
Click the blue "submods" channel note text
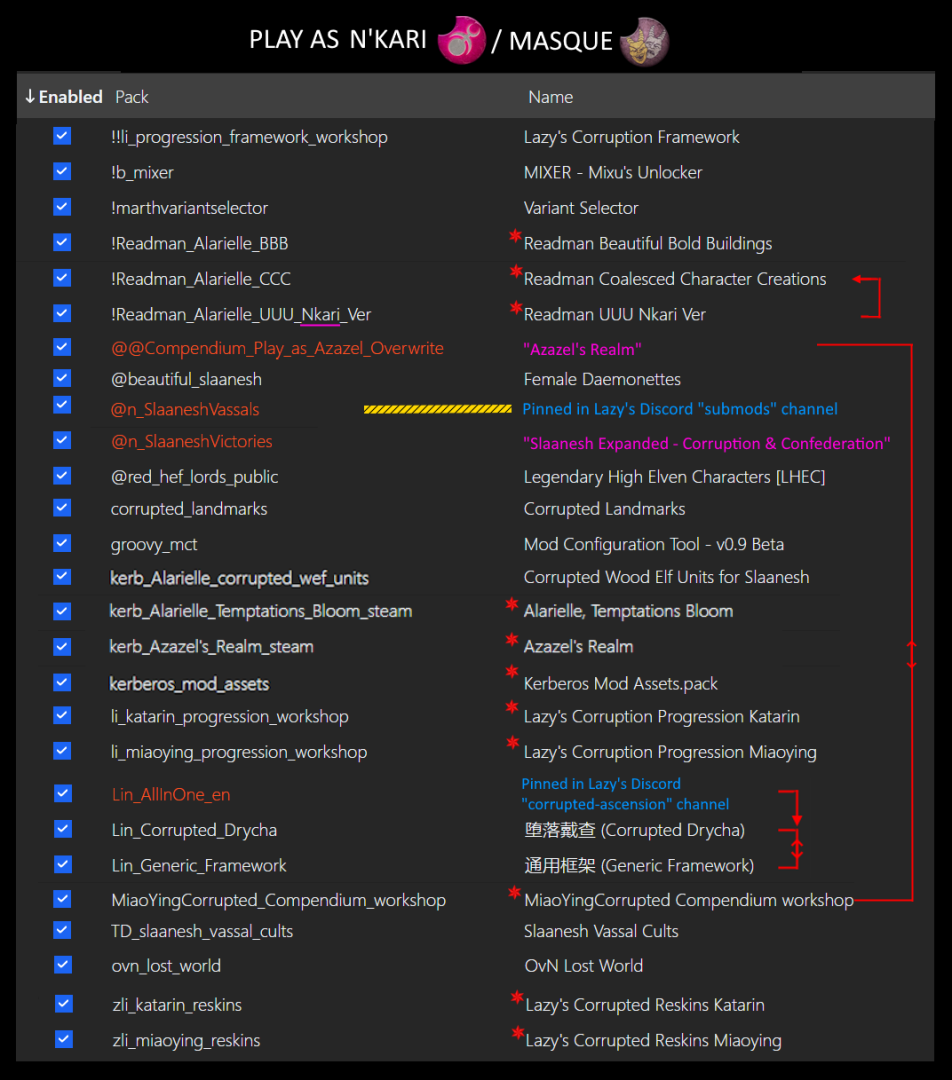[680, 409]
